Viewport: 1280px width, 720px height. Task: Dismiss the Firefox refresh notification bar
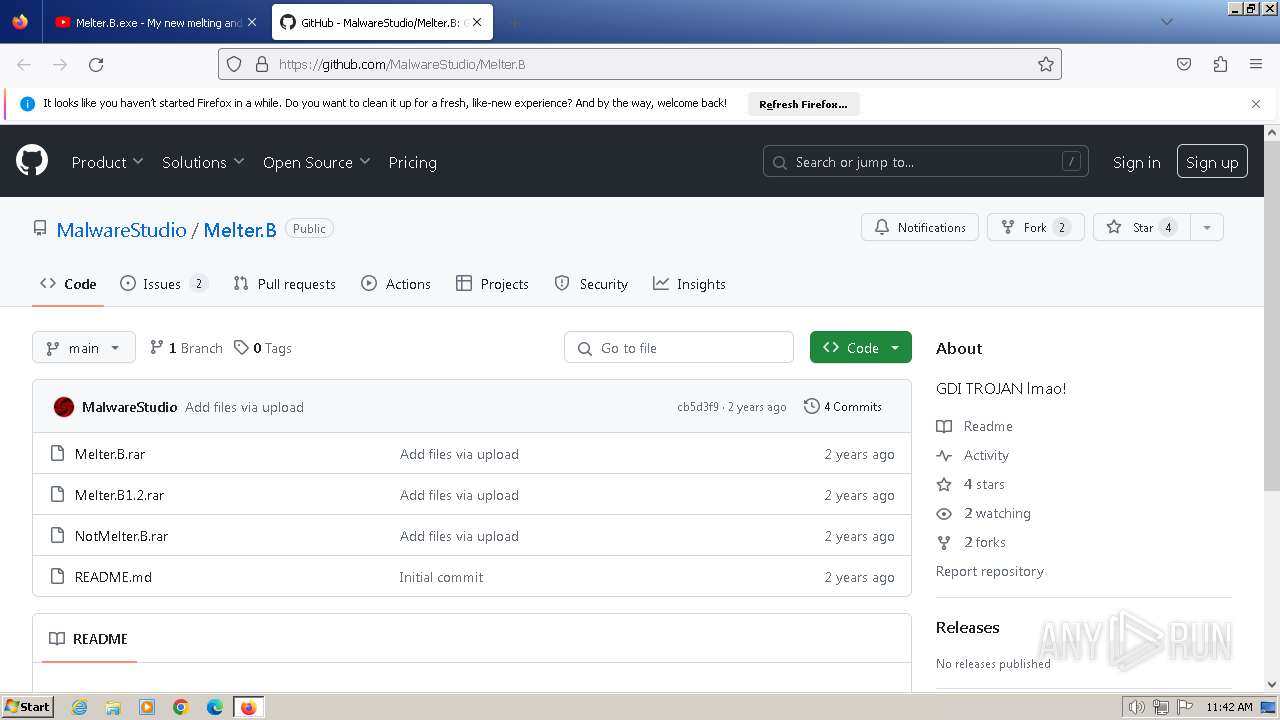click(x=1256, y=104)
